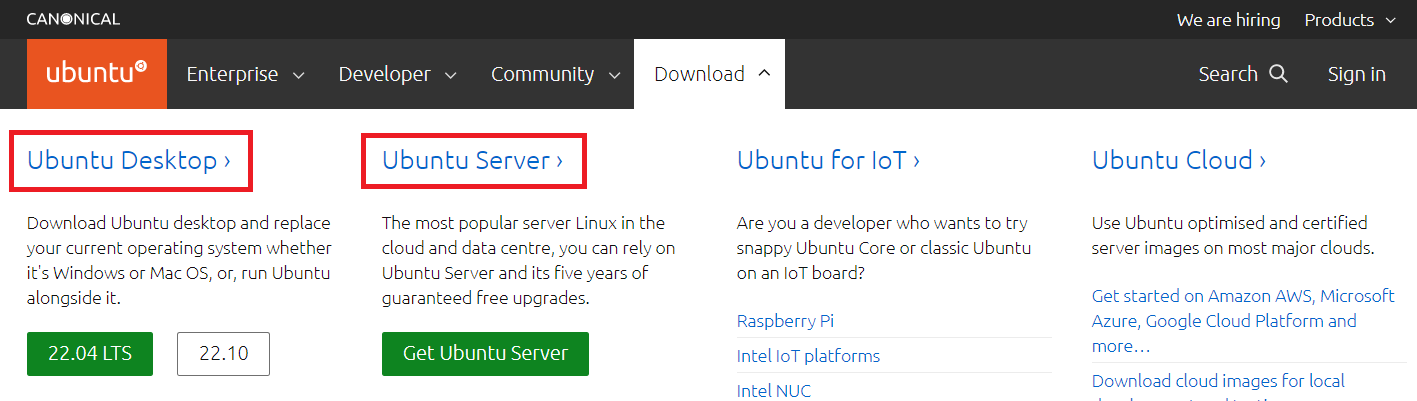
Task: Select the Download menu tab
Action: click(x=709, y=74)
